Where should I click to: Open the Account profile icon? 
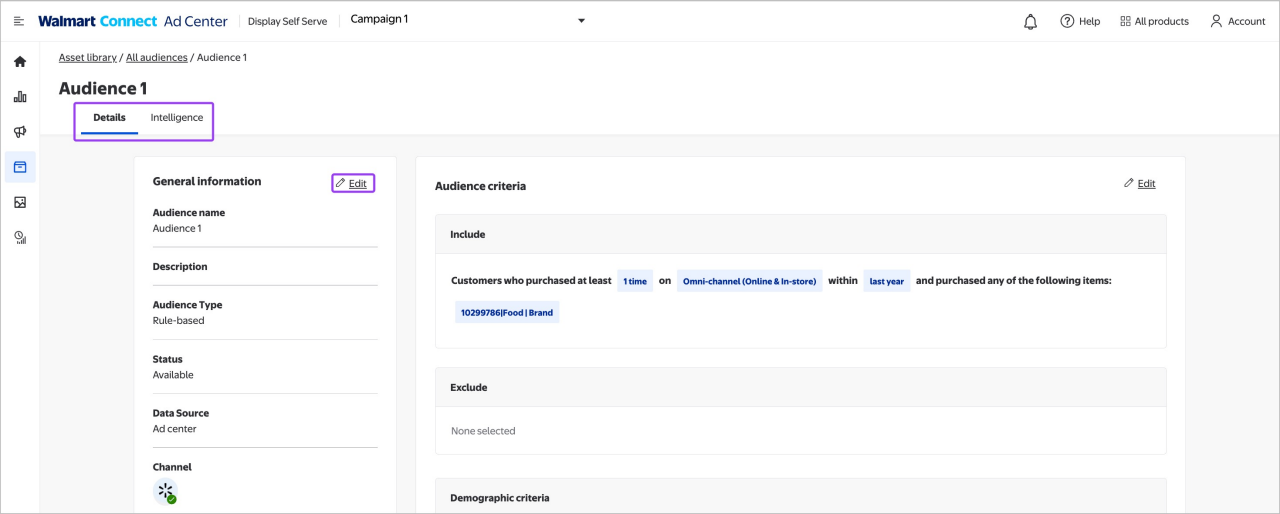[1216, 21]
